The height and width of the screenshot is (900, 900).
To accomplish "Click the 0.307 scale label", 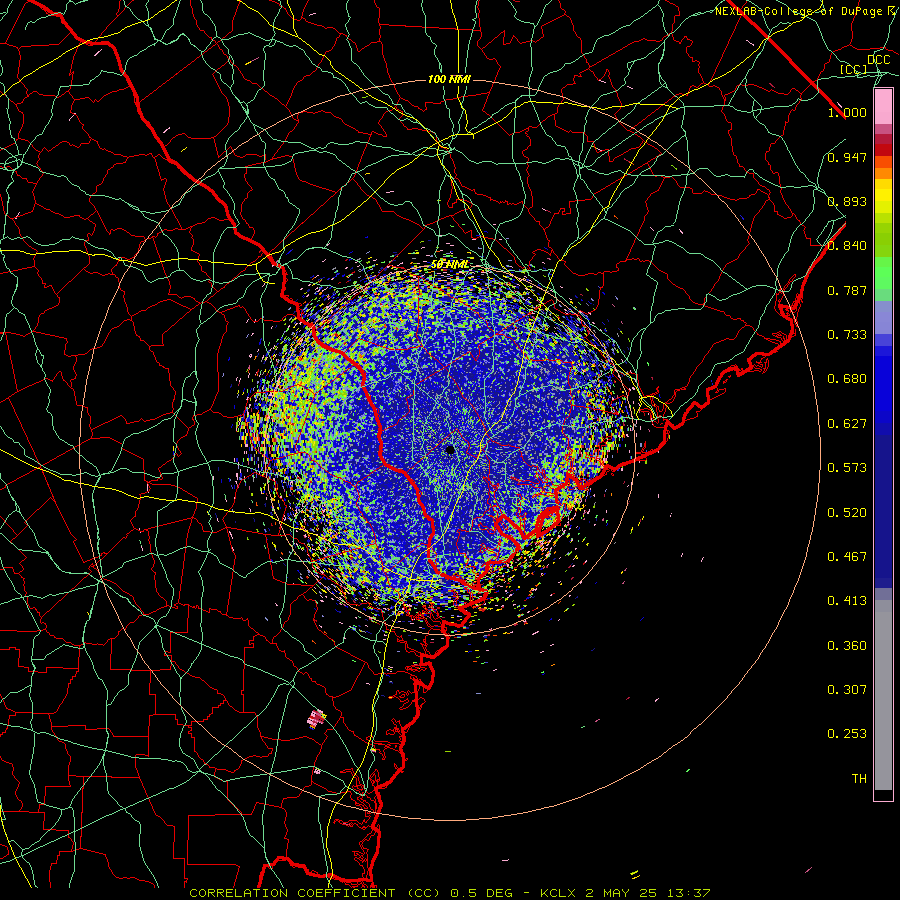I will pos(847,690).
